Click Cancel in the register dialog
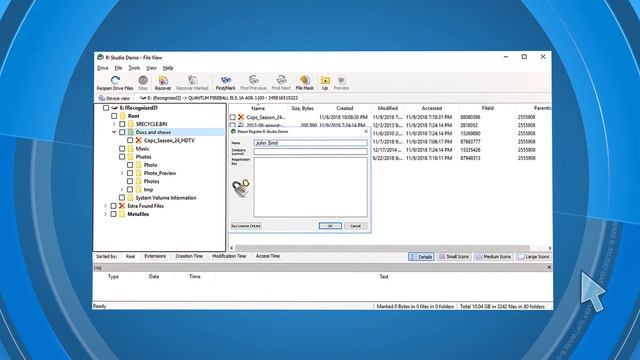Viewport: 640px width, 360px height. click(x=356, y=226)
